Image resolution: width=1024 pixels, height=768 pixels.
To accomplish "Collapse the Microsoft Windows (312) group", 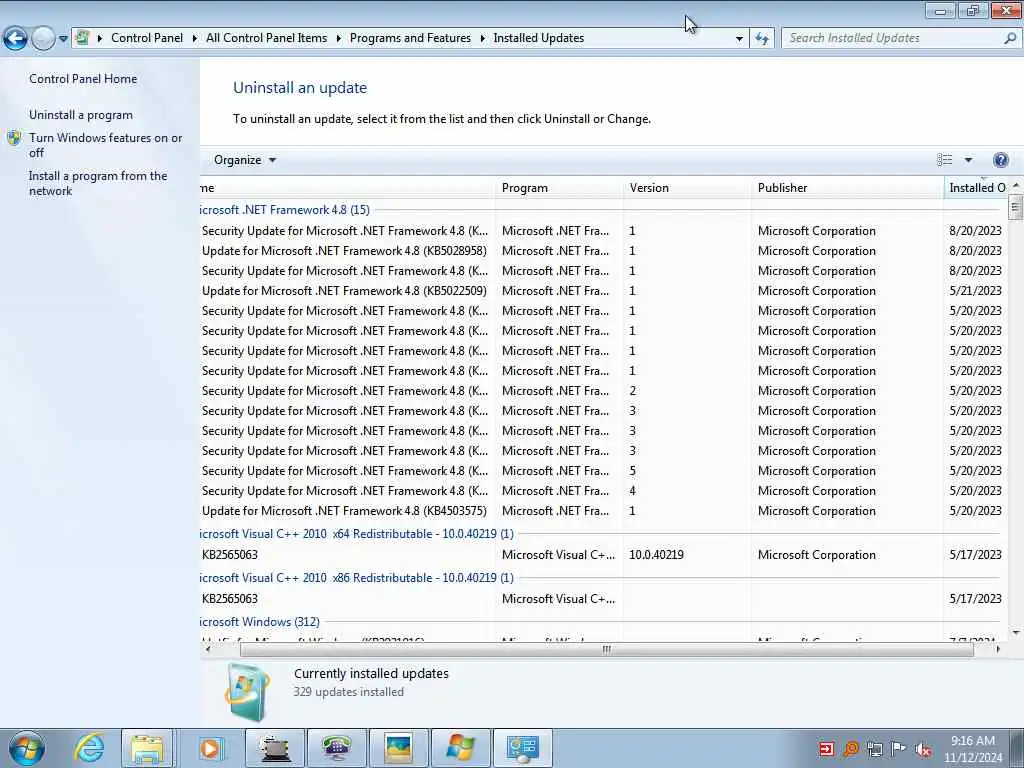I will (x=260, y=622).
